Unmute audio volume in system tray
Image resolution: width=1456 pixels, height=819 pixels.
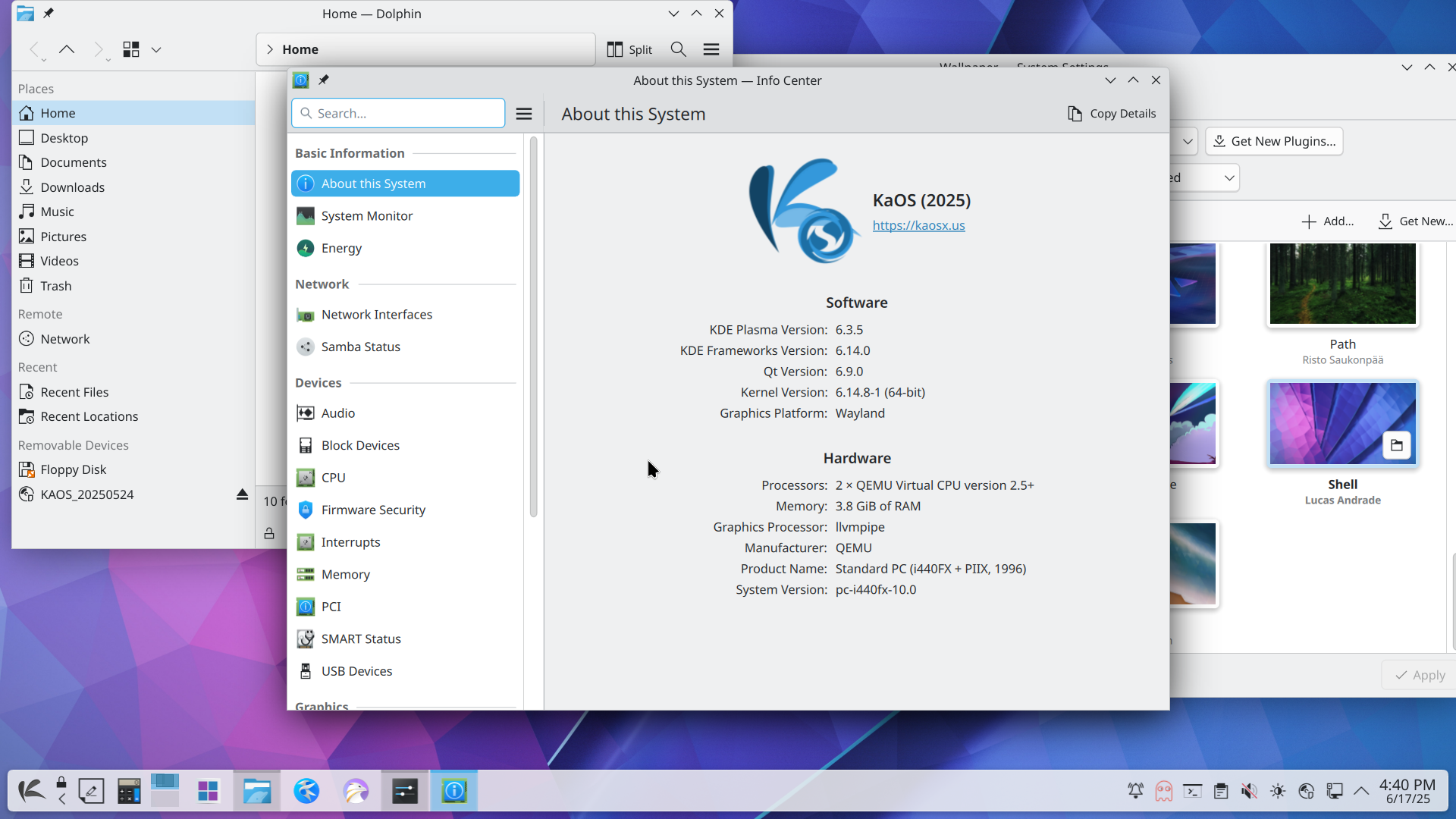pos(1249,791)
